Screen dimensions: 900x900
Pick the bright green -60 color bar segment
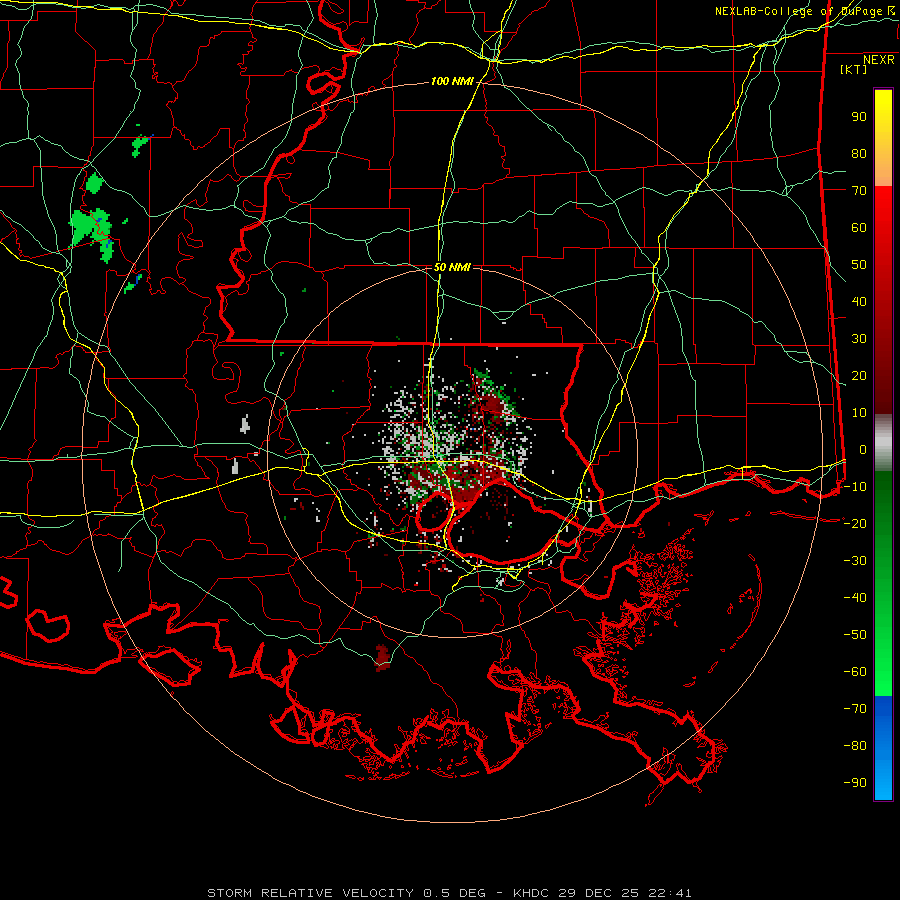pos(883,677)
